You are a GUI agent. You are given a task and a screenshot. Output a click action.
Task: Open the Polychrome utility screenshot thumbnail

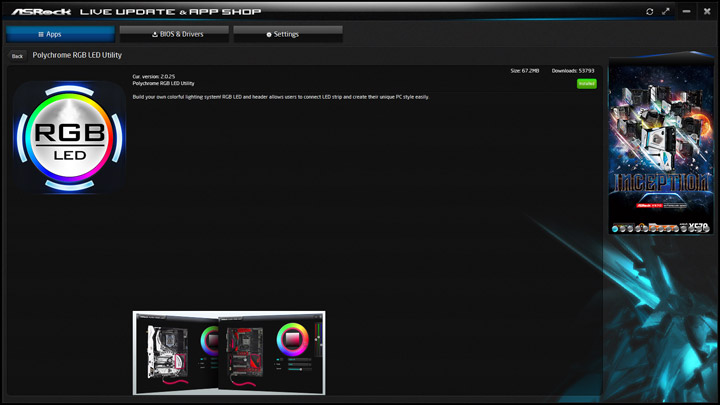229,353
